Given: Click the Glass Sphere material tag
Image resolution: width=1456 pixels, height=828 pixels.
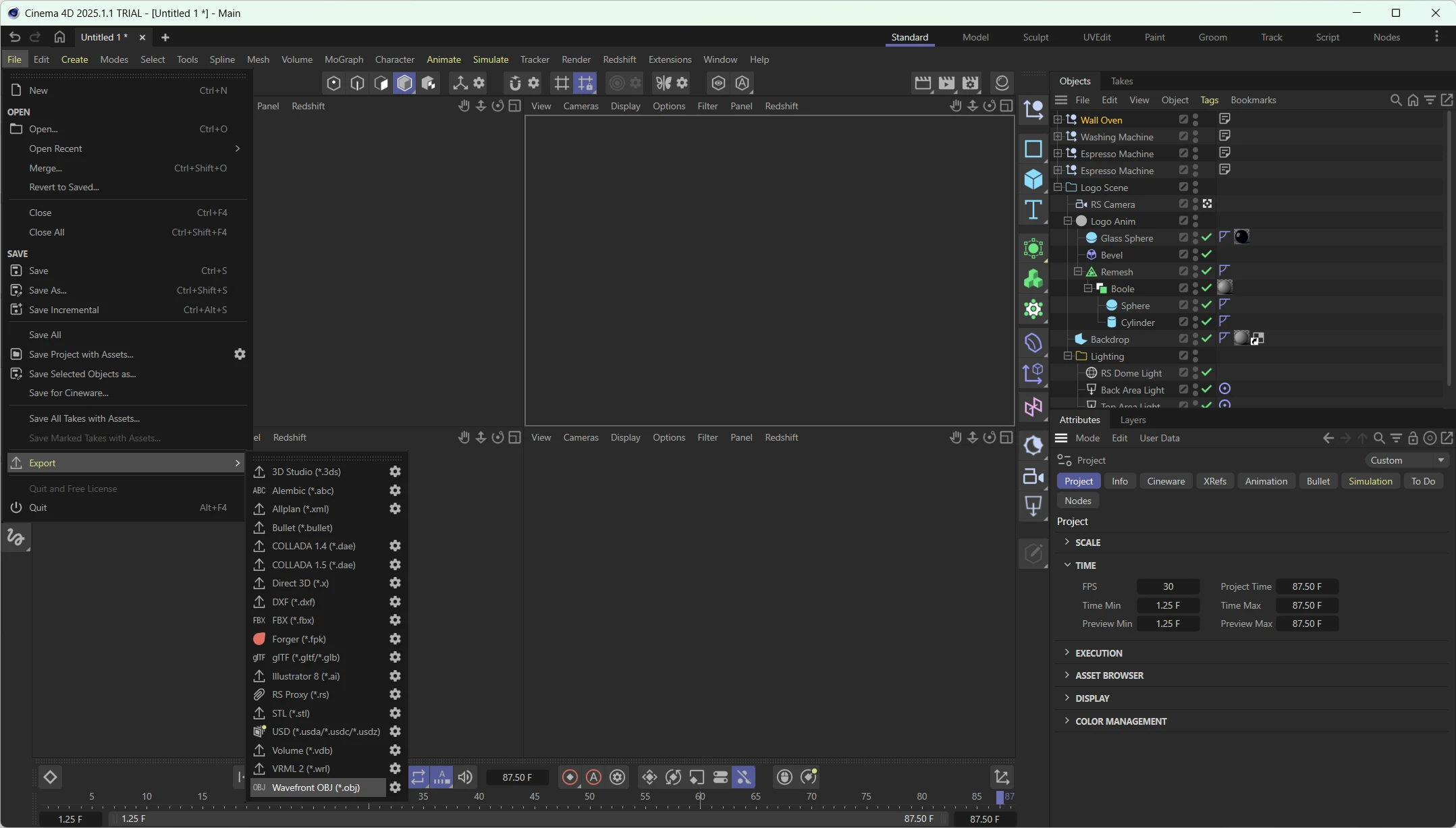Looking at the screenshot, I should pos(1242,237).
